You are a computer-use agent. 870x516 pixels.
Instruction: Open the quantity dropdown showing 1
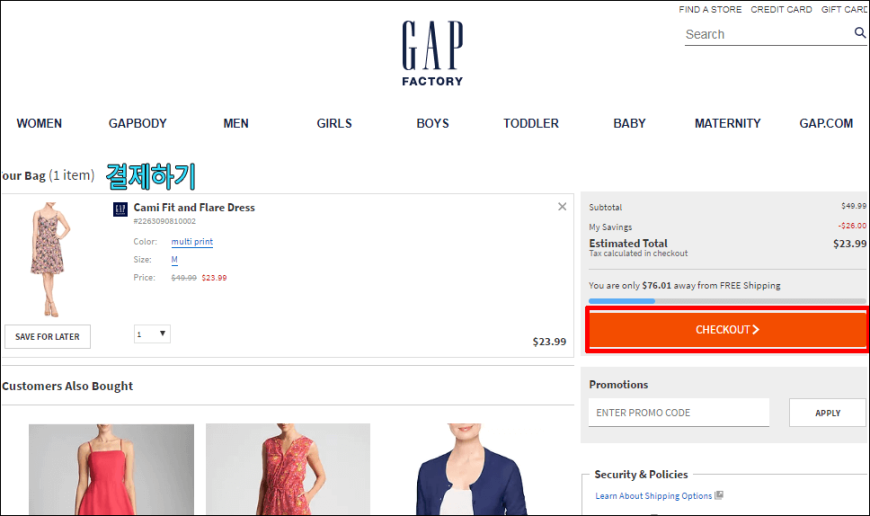(152, 334)
